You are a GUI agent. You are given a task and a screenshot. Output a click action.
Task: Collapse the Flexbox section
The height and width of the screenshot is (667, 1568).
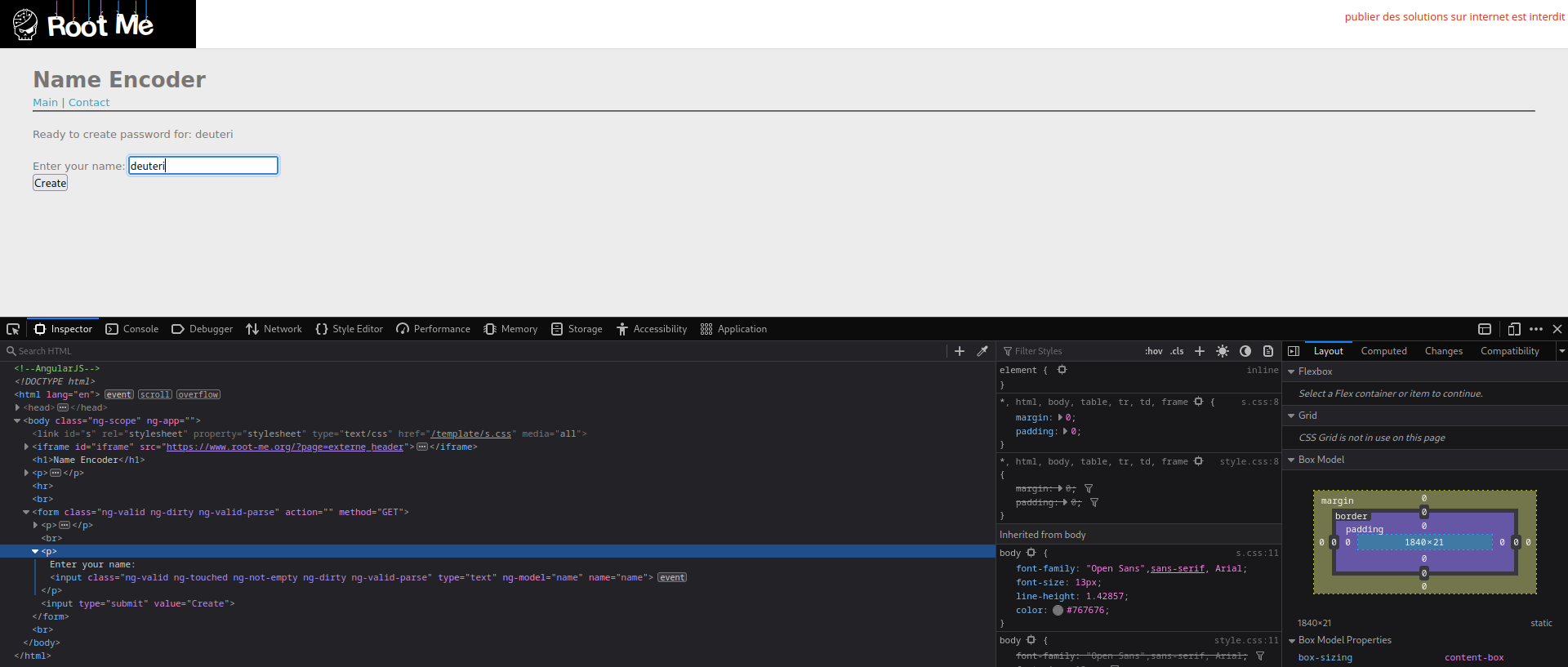[x=1291, y=371]
